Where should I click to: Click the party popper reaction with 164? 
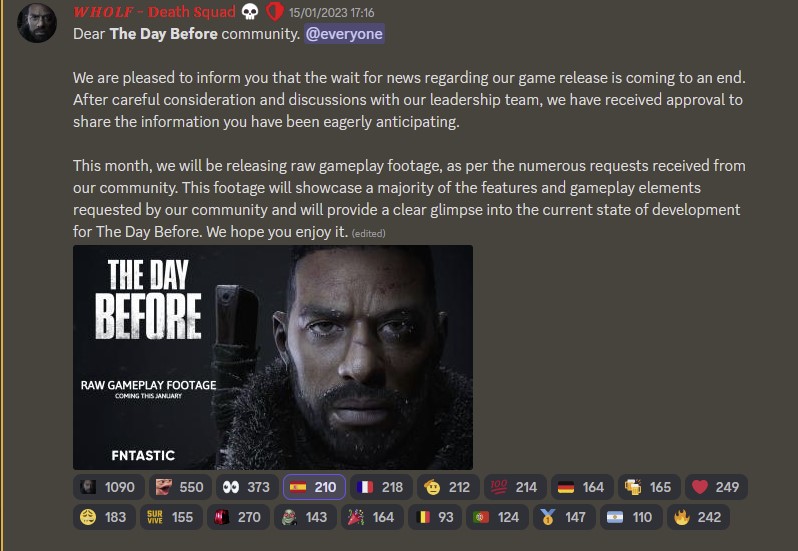click(x=372, y=517)
